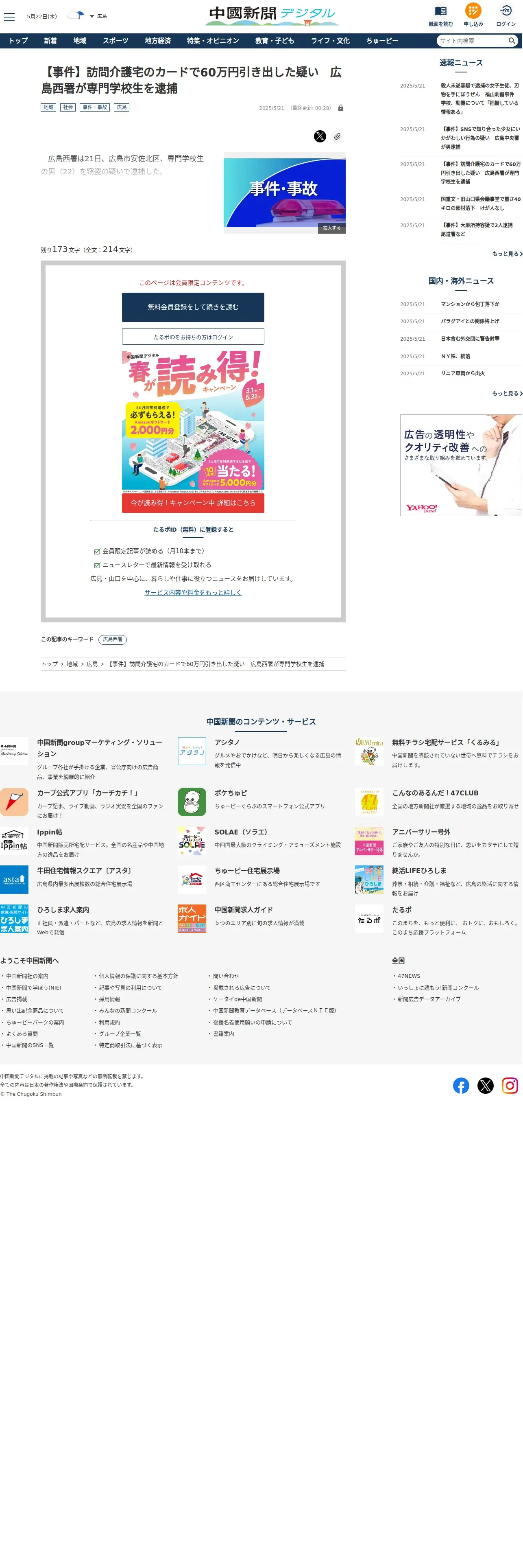The width and height of the screenshot is (523, 1568).
Task: Click the Yahoo! JAPAN advertisement
Action: point(461,466)
